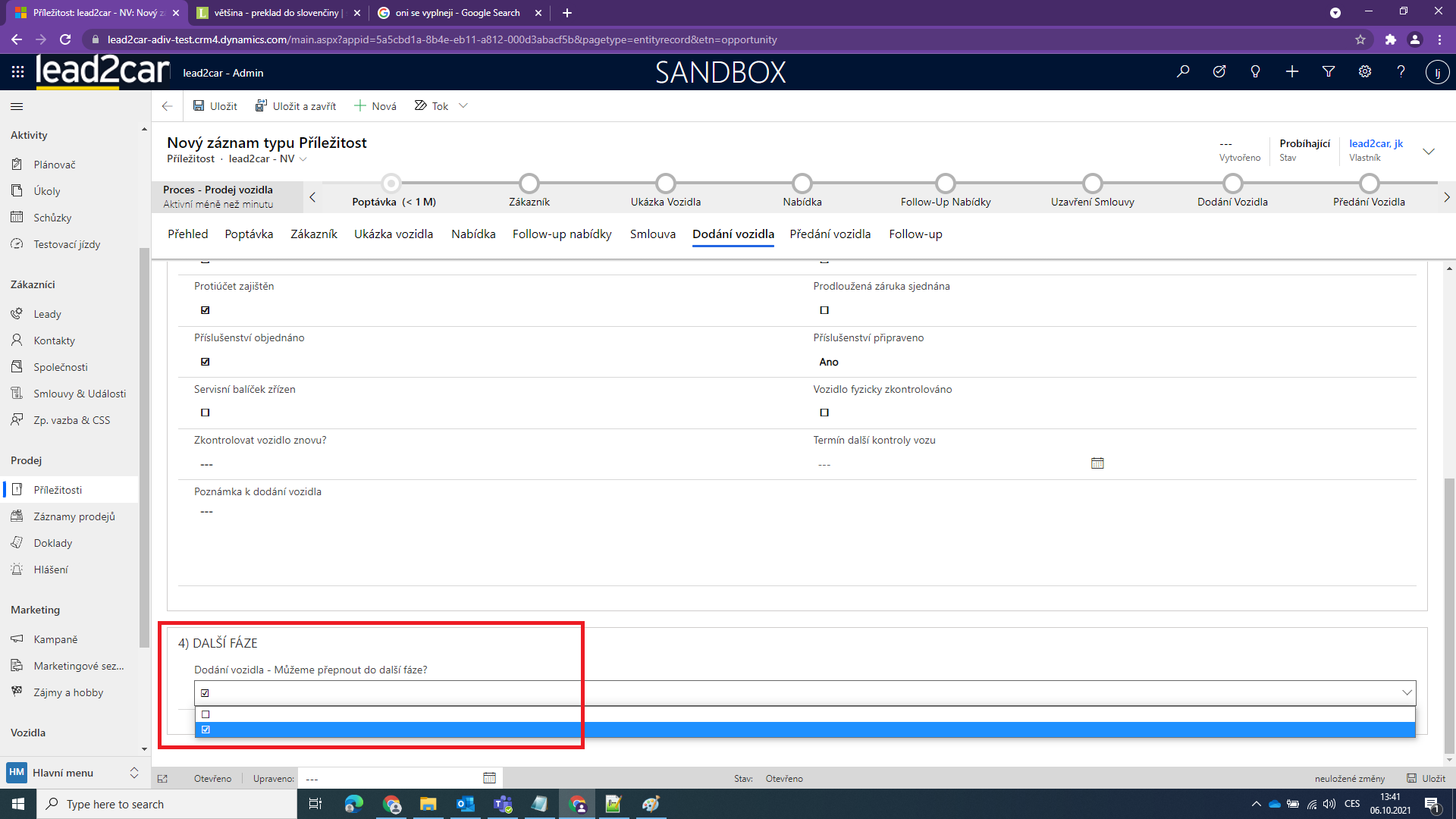Open calendar picker for Termín další kontroly vozu

coord(1097,463)
